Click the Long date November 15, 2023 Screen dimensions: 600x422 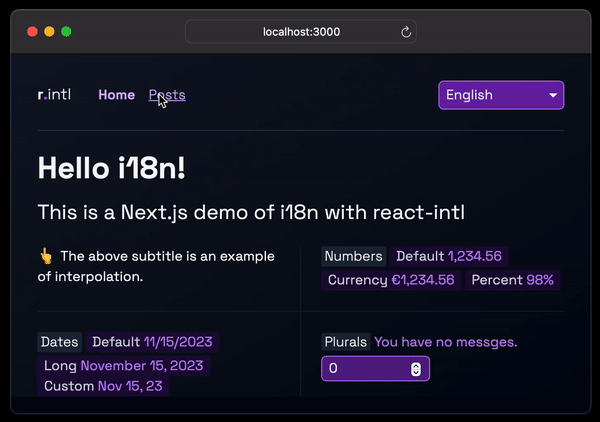tap(144, 365)
